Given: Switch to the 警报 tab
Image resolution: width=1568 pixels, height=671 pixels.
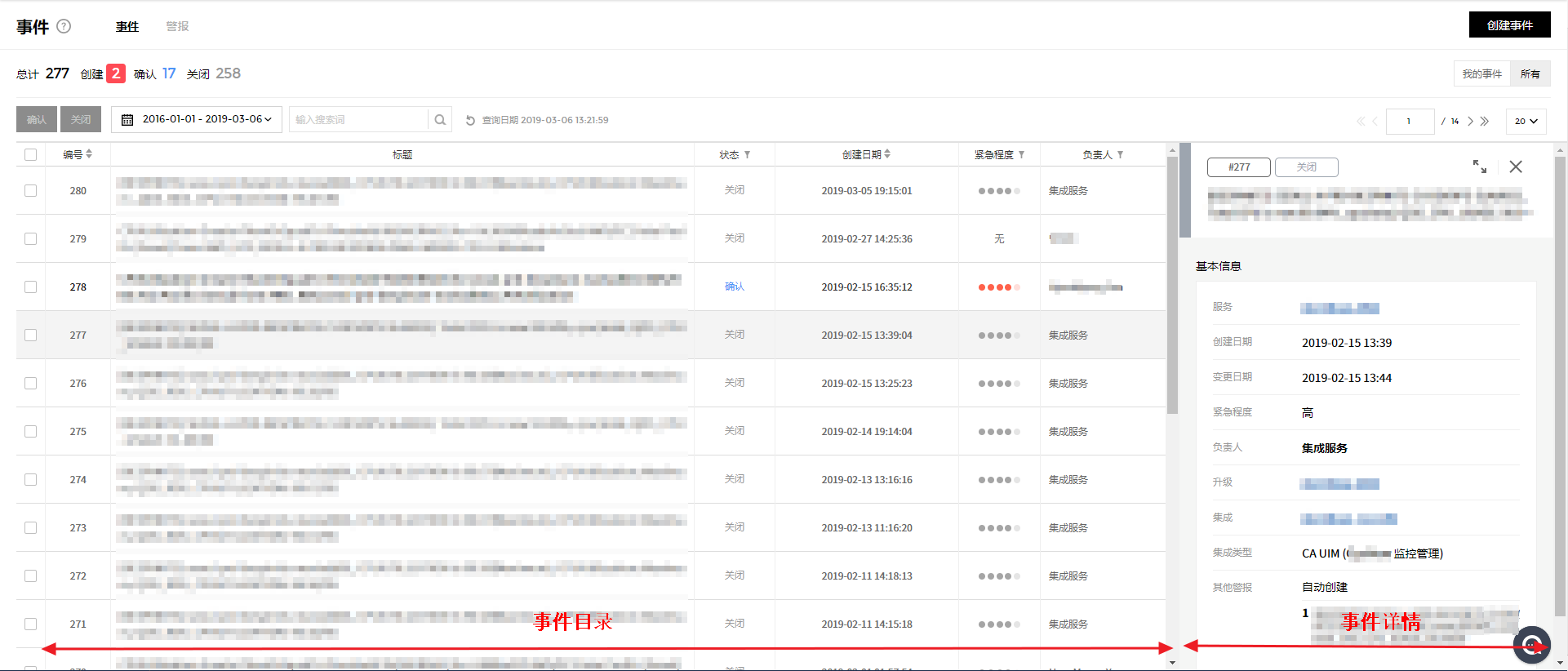Looking at the screenshot, I should click(177, 26).
